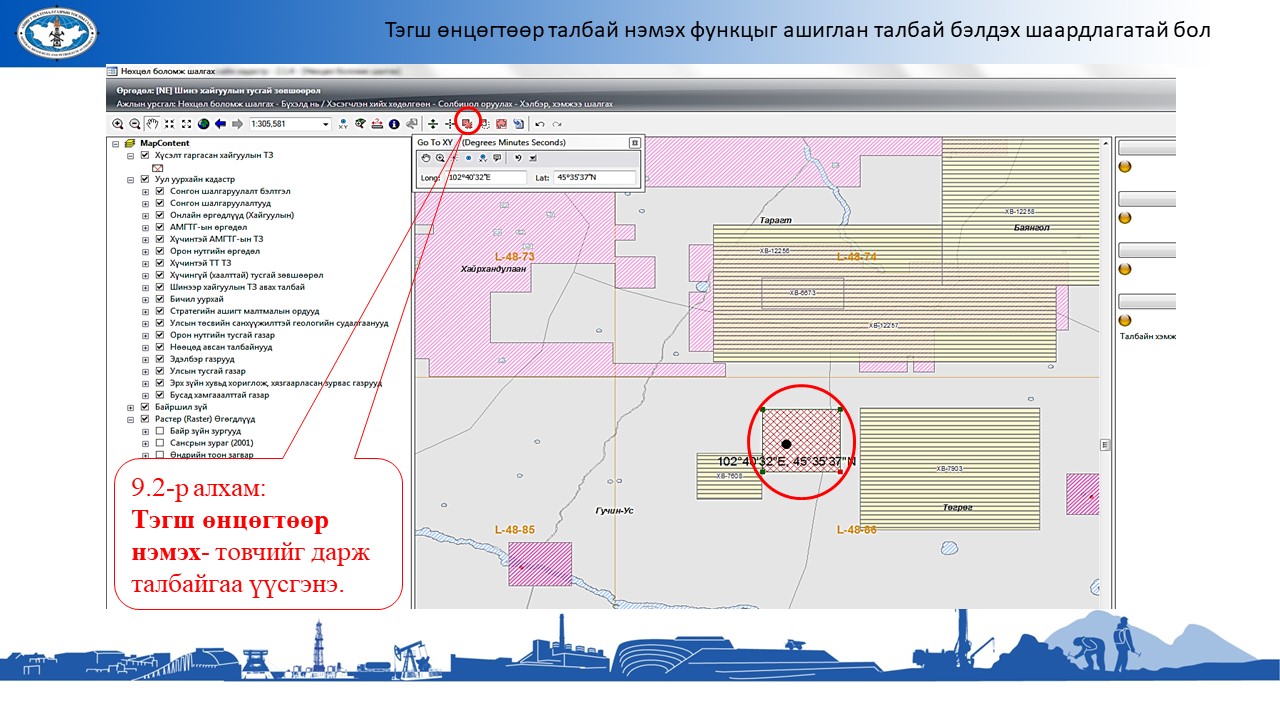Image resolution: width=1280 pixels, height=720 pixels.
Task: Click the Zoom In magnifier tool
Action: [x=118, y=124]
